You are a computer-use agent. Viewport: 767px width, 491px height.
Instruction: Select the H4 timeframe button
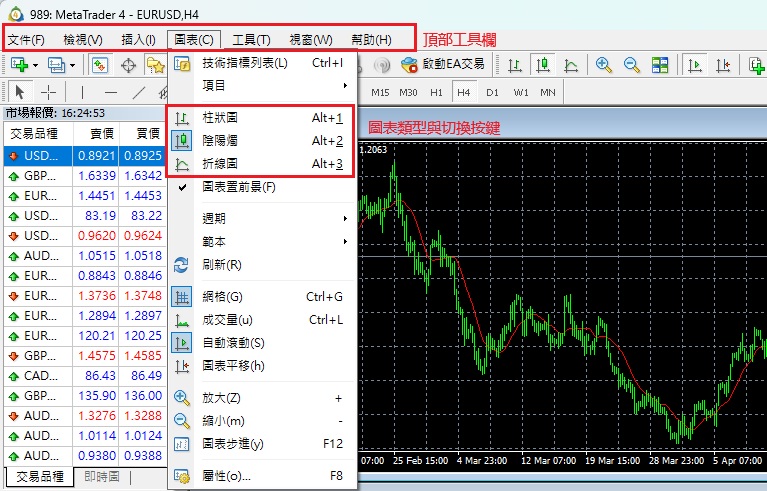[464, 92]
